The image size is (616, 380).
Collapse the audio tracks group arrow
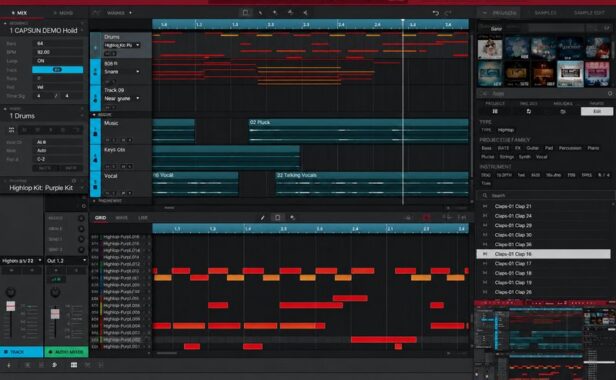[94, 115]
